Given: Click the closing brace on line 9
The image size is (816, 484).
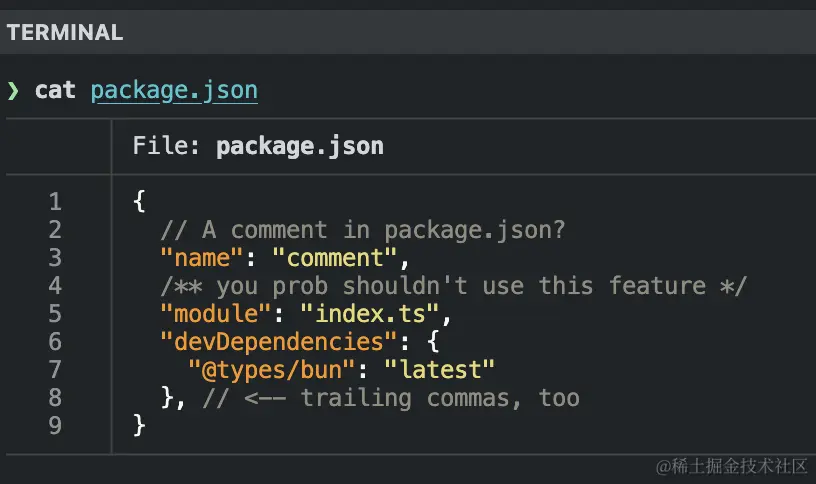Looking at the screenshot, I should coord(139,426).
